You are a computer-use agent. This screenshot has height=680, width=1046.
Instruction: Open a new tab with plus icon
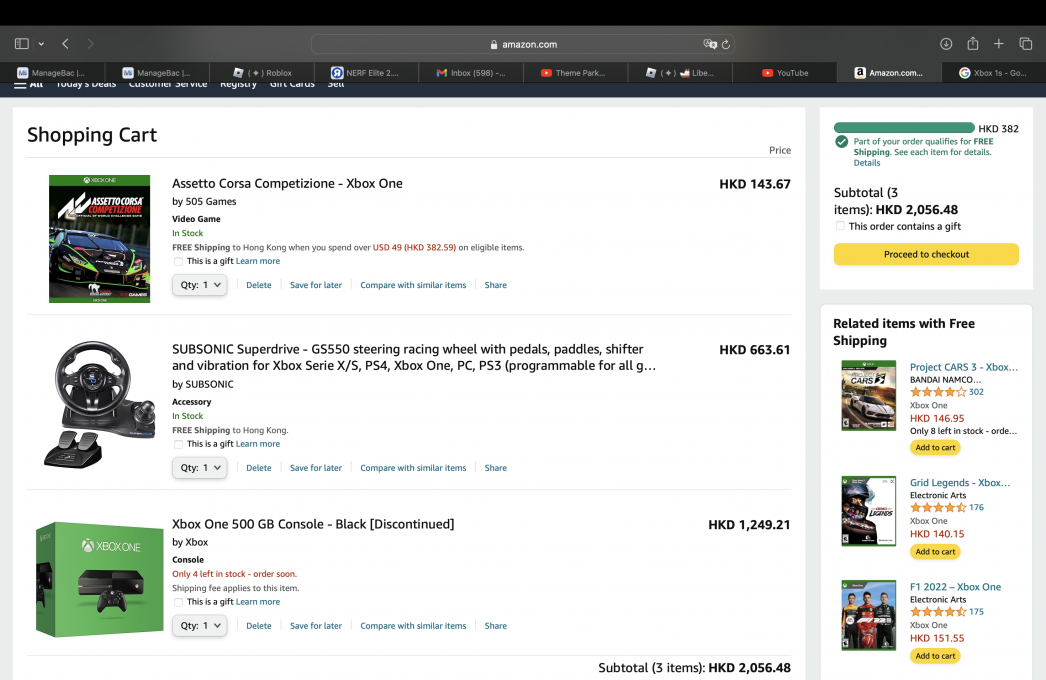(999, 44)
